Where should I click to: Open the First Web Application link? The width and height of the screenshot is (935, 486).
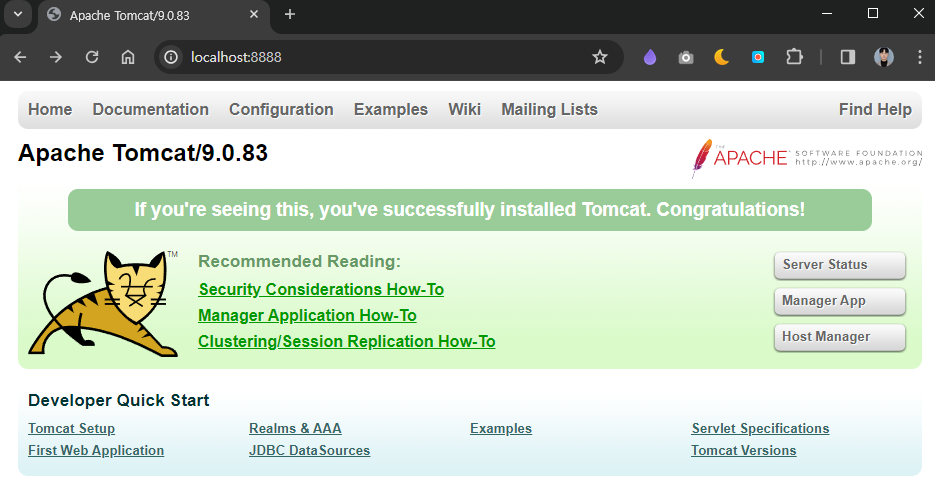pos(96,451)
